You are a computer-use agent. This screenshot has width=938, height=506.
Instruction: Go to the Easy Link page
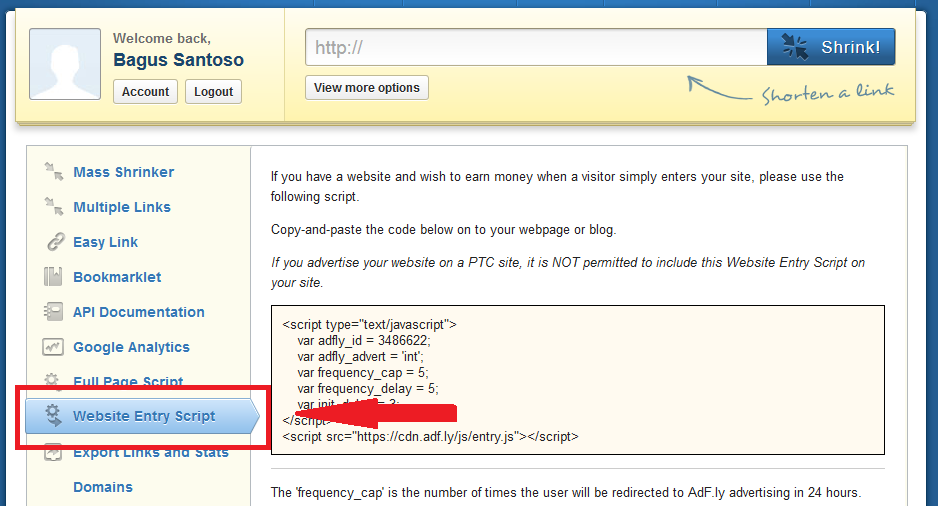(105, 242)
